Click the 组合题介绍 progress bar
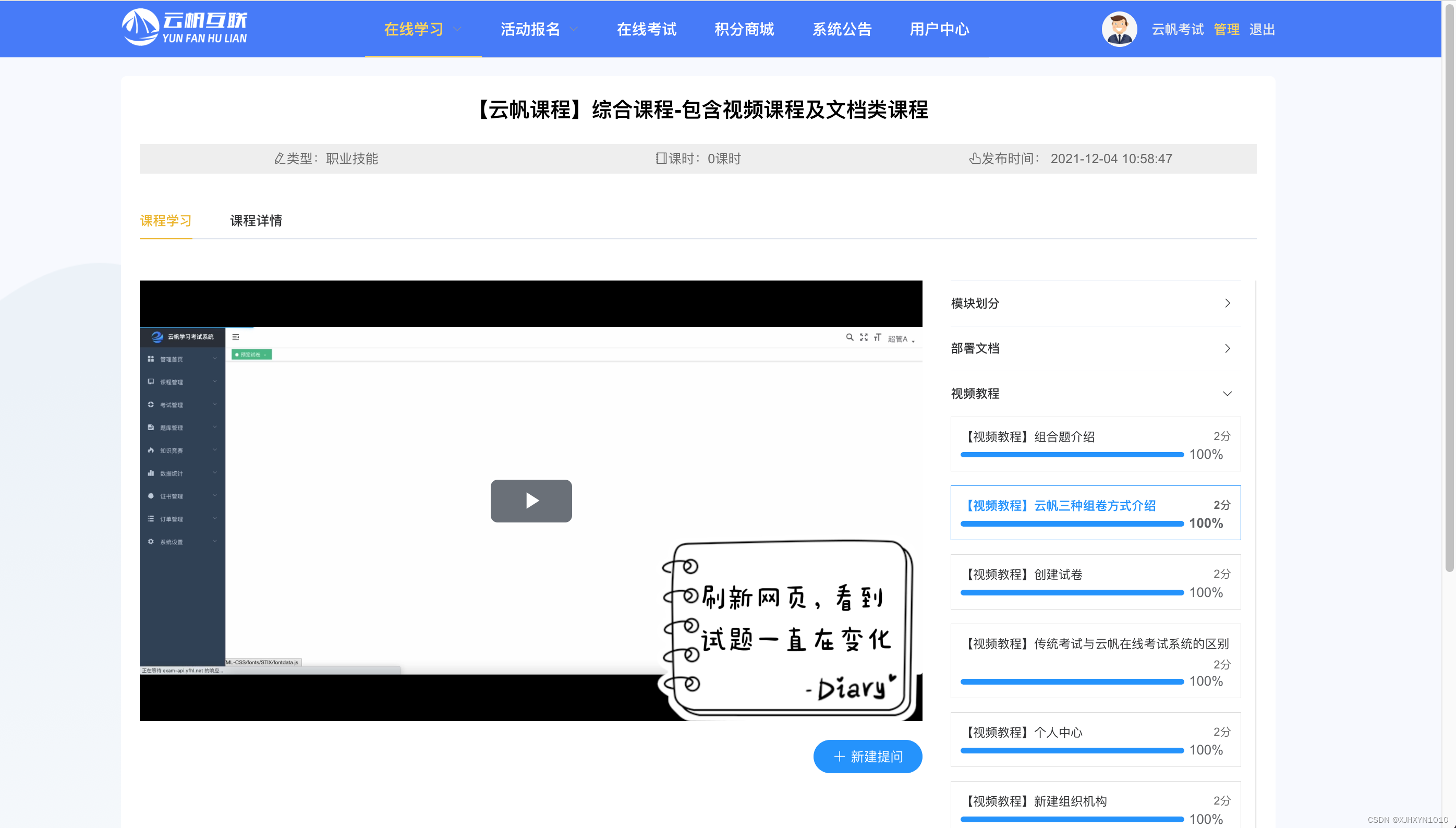 point(1072,454)
